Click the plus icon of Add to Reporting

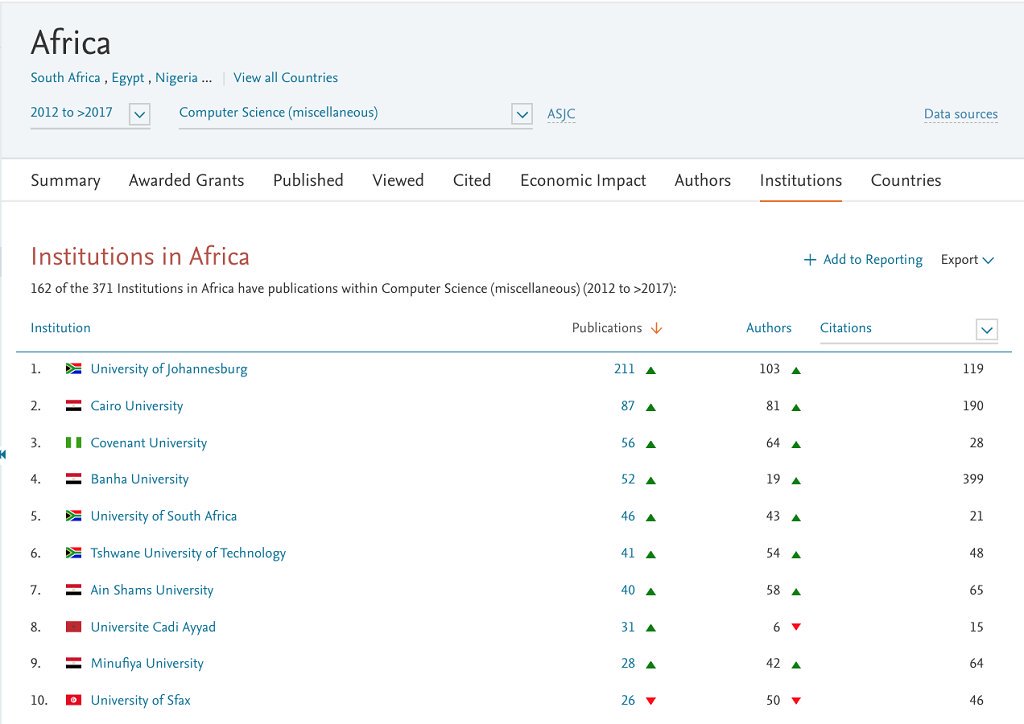pyautogui.click(x=810, y=260)
